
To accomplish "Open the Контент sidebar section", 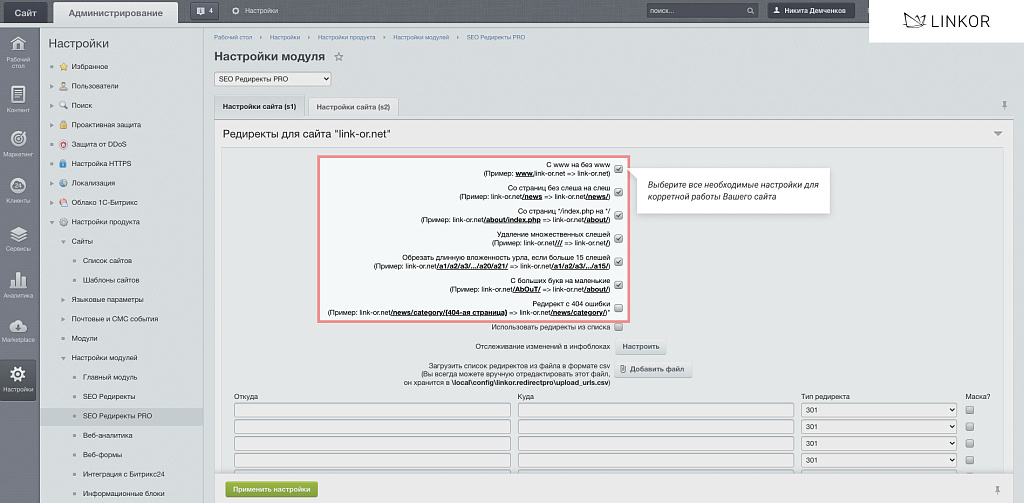I will [18, 99].
